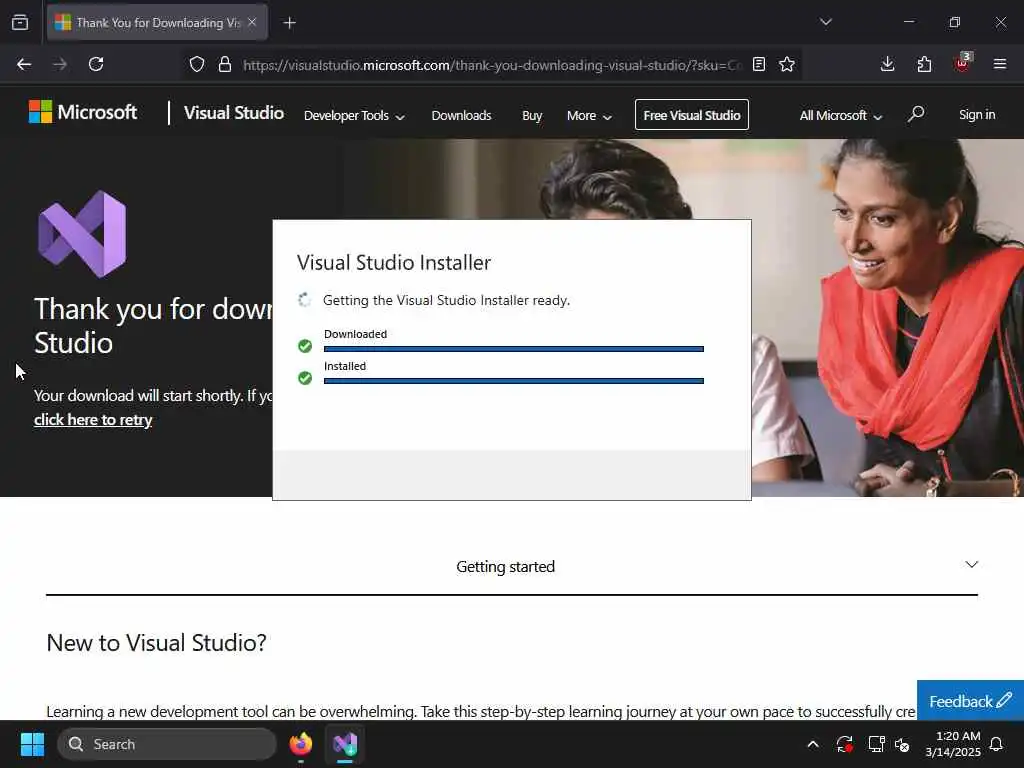Open the Feedback button
Image resolution: width=1024 pixels, height=768 pixels.
coord(970,701)
